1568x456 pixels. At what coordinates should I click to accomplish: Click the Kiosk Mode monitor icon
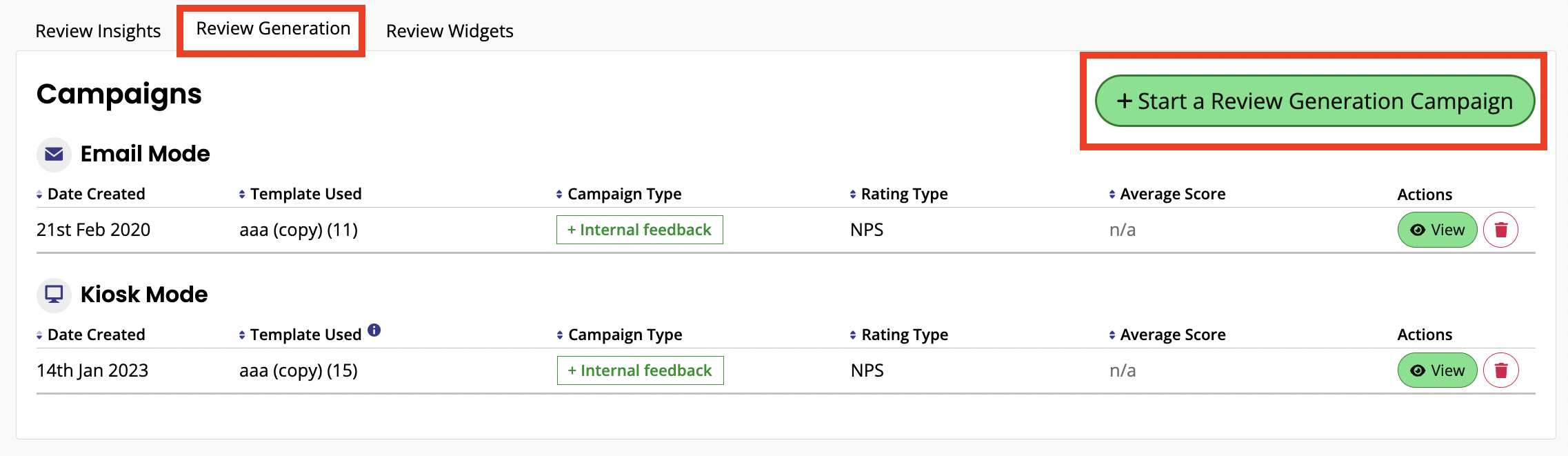coord(53,295)
